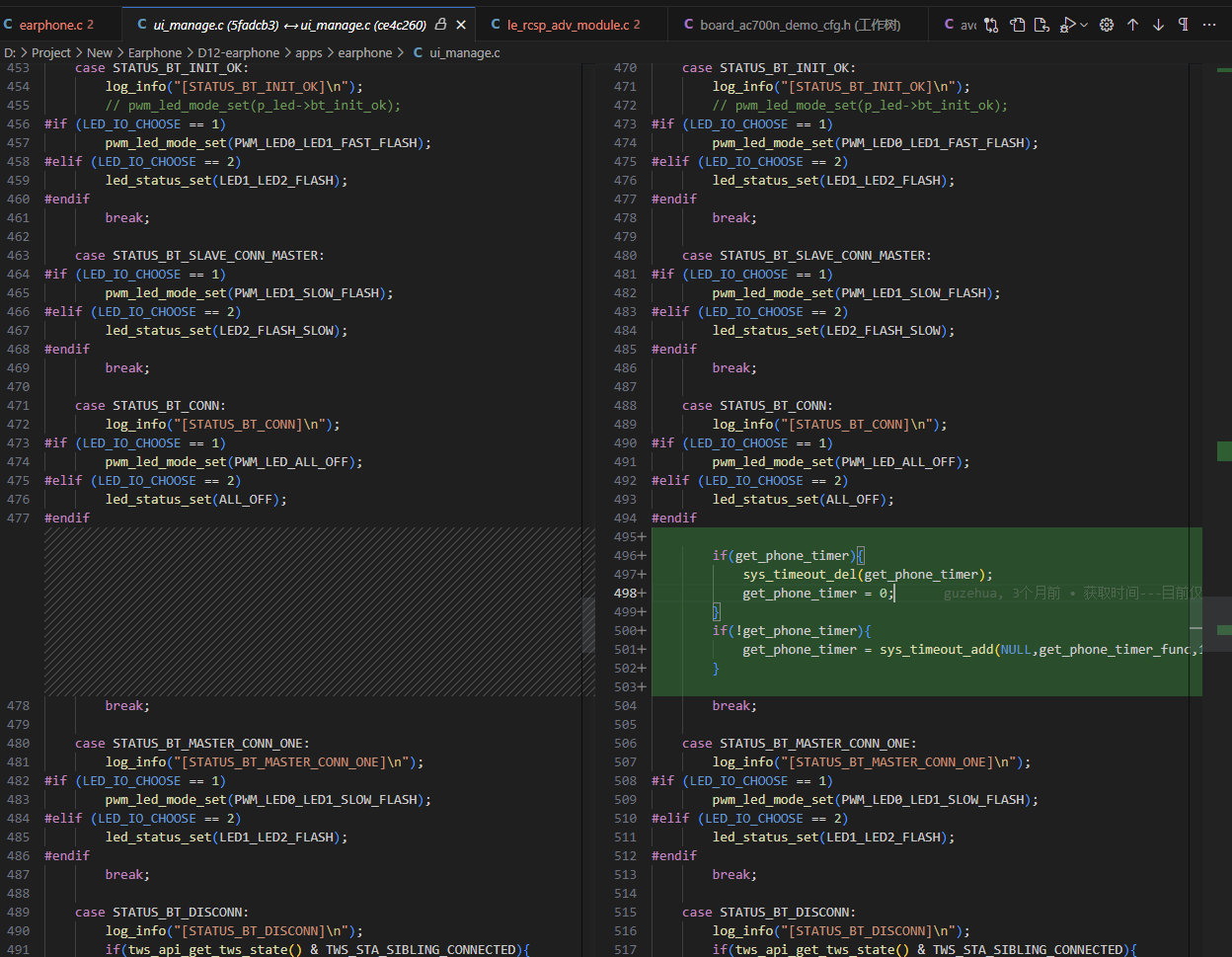Viewport: 1232px width, 957px height.
Task: Click 'case STATUS_BT_SLAVE_CONN_MASTER:' on left line 463
Action: [x=199, y=256]
